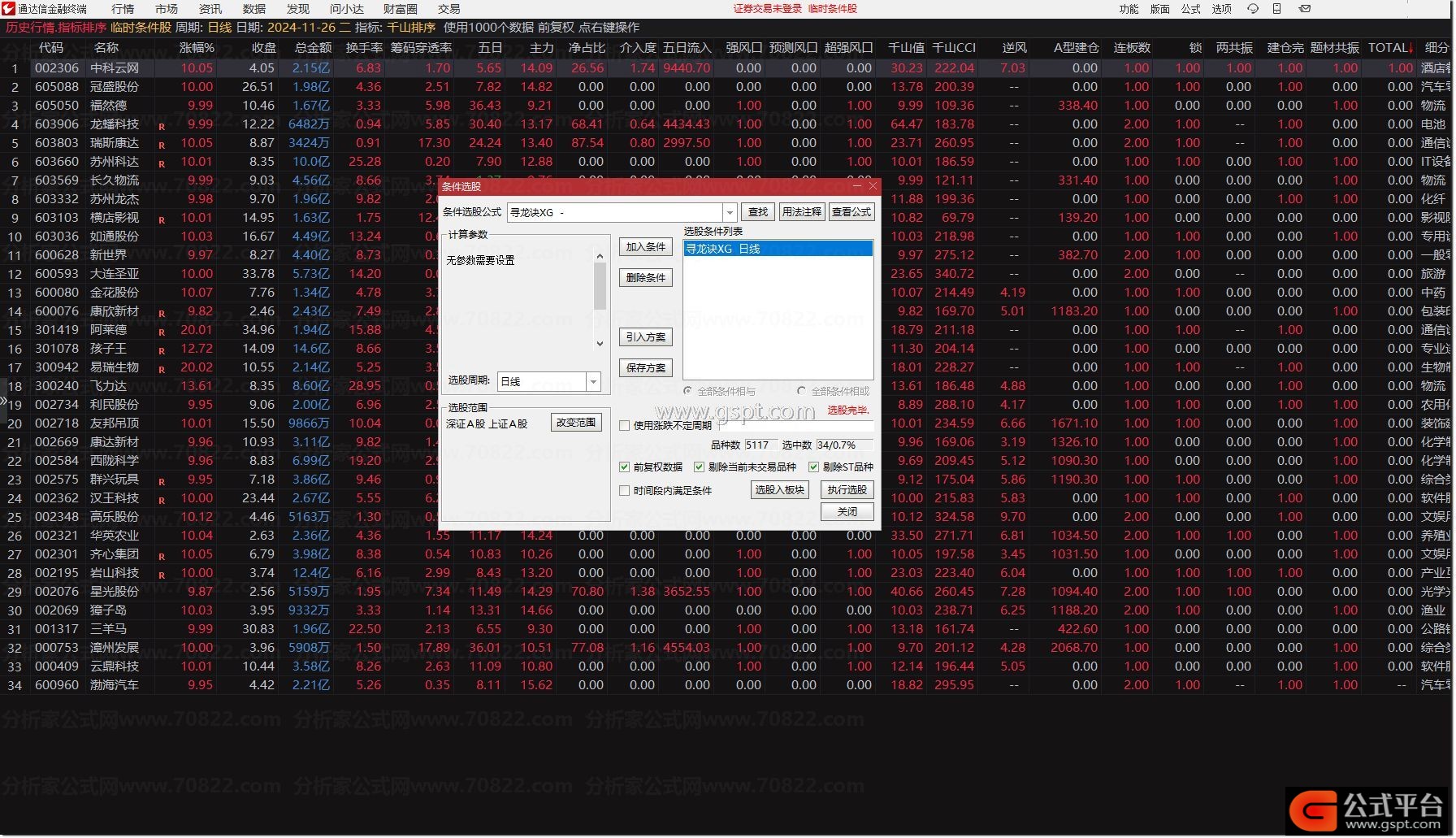Click the 证券交易未登录 status link
The image size is (1456, 838).
767,9
